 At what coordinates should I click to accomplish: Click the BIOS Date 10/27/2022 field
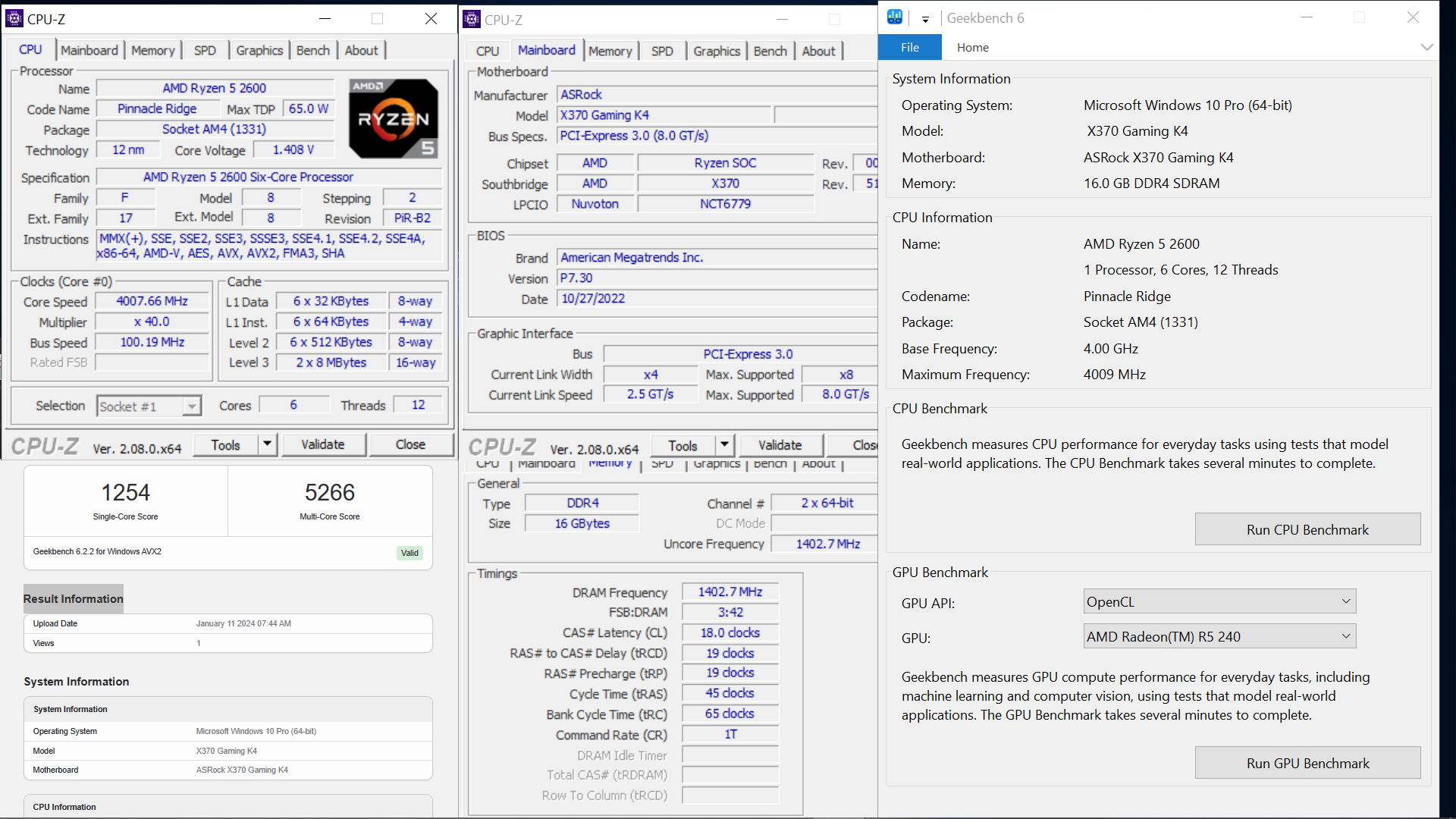[717, 299]
